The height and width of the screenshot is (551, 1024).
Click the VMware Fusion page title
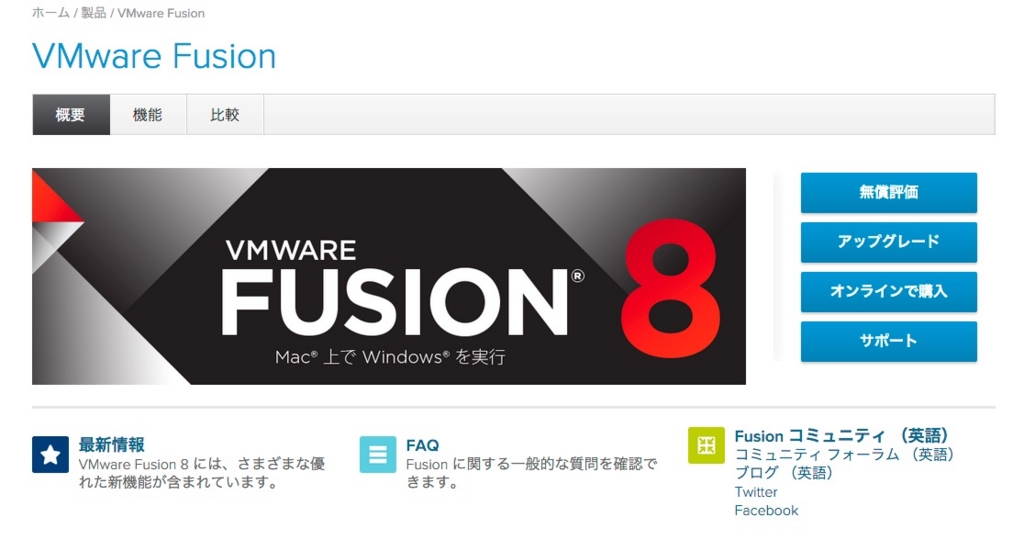click(x=154, y=56)
